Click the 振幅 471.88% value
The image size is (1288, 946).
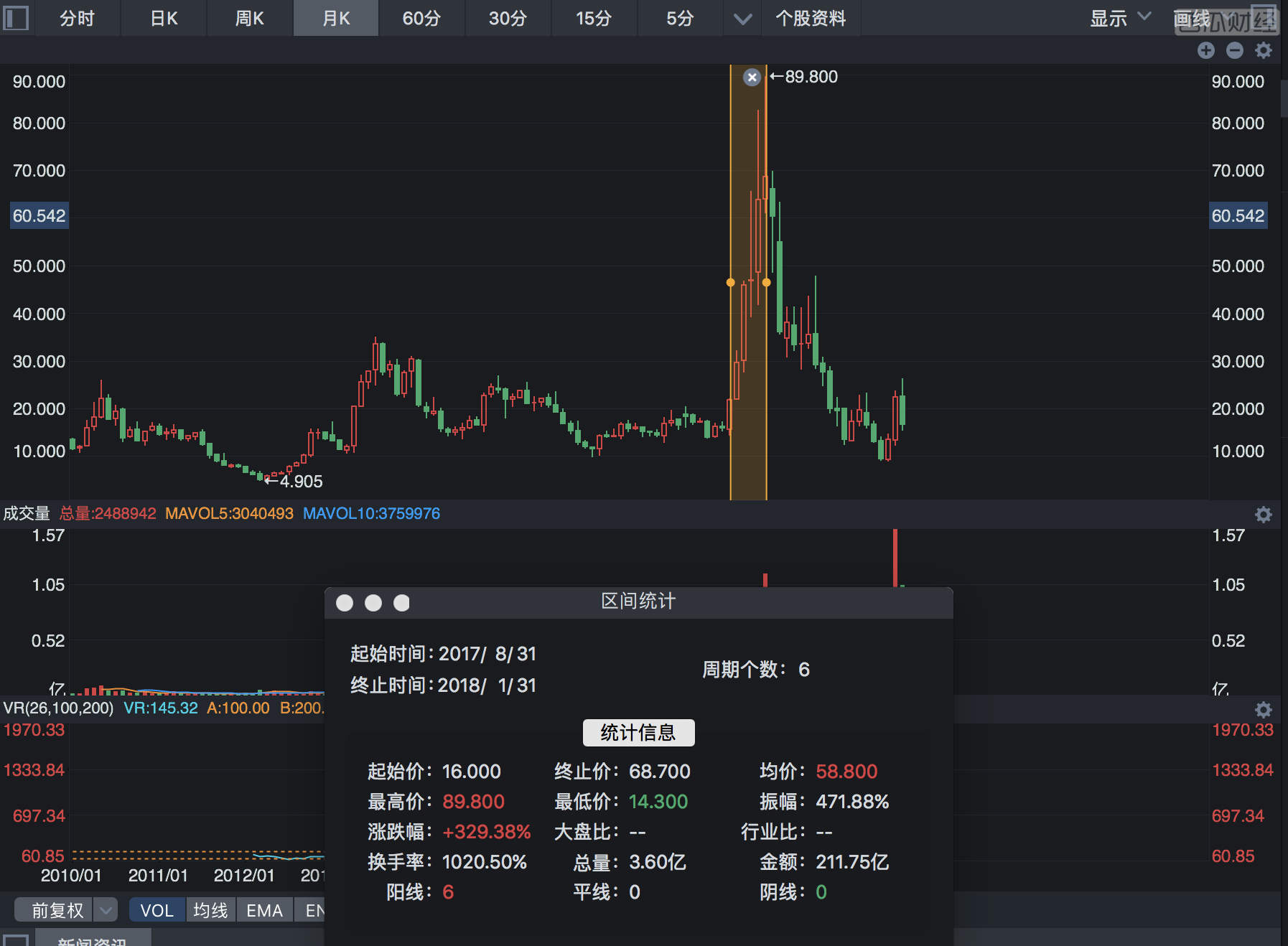(x=852, y=802)
